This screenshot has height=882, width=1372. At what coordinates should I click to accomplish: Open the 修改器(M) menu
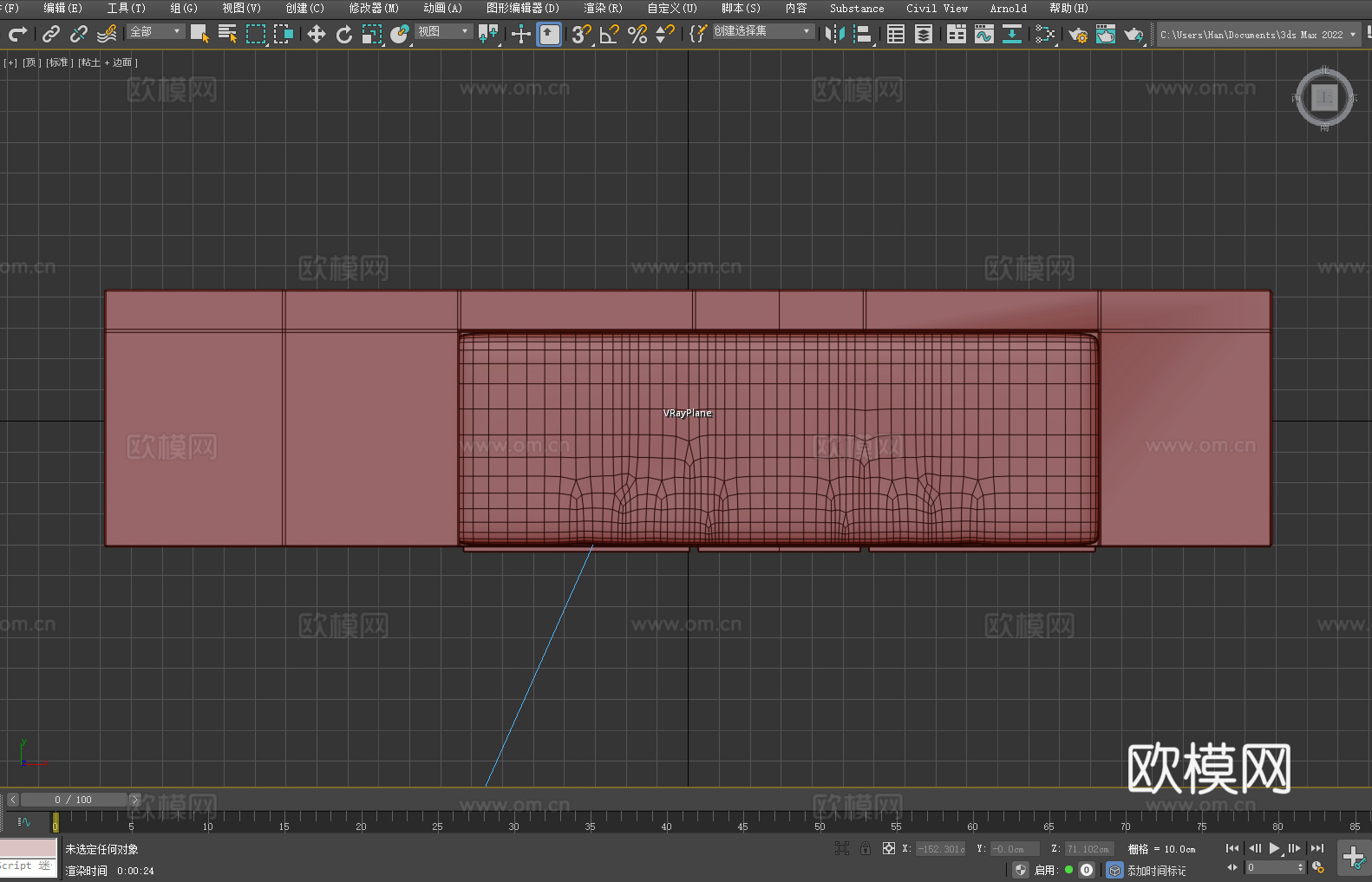coord(374,8)
